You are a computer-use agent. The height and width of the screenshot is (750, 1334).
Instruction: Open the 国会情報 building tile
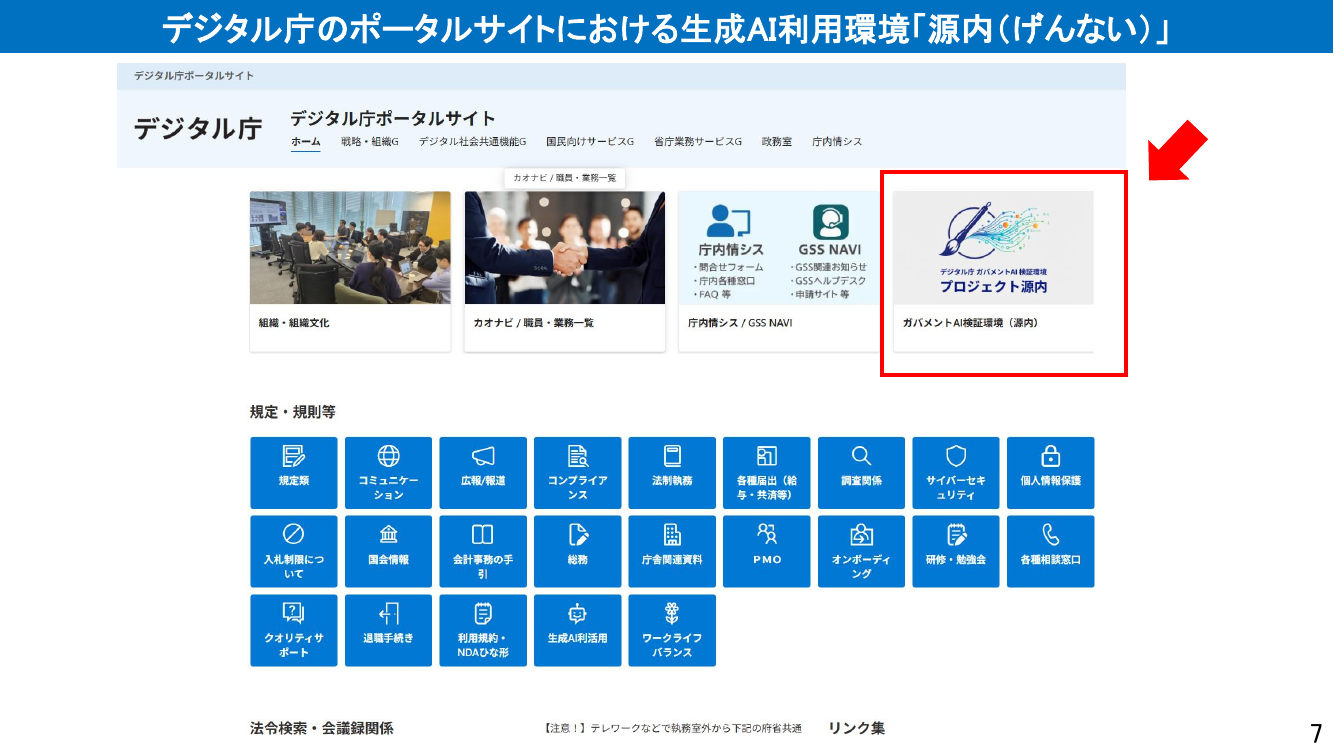(388, 551)
